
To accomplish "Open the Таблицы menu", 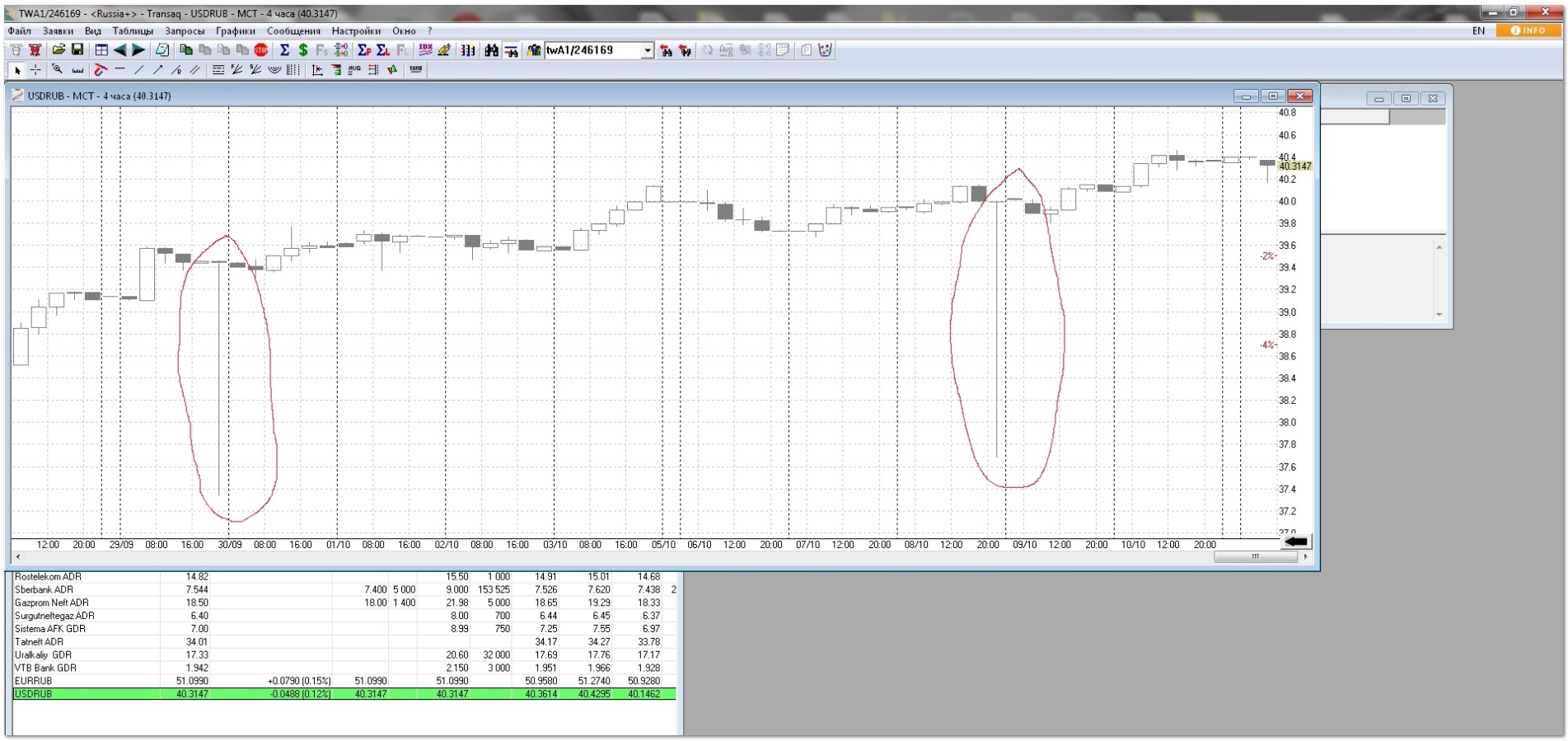I will 133,30.
